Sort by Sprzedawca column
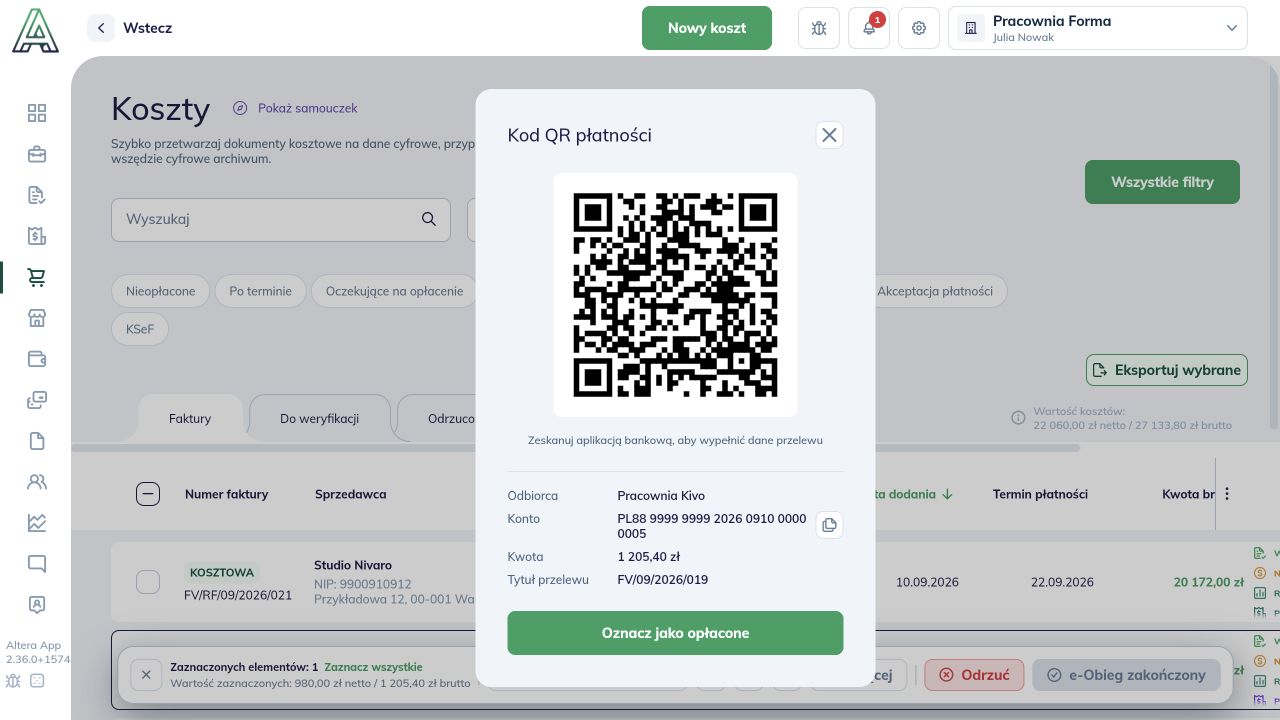 pyautogui.click(x=350, y=494)
